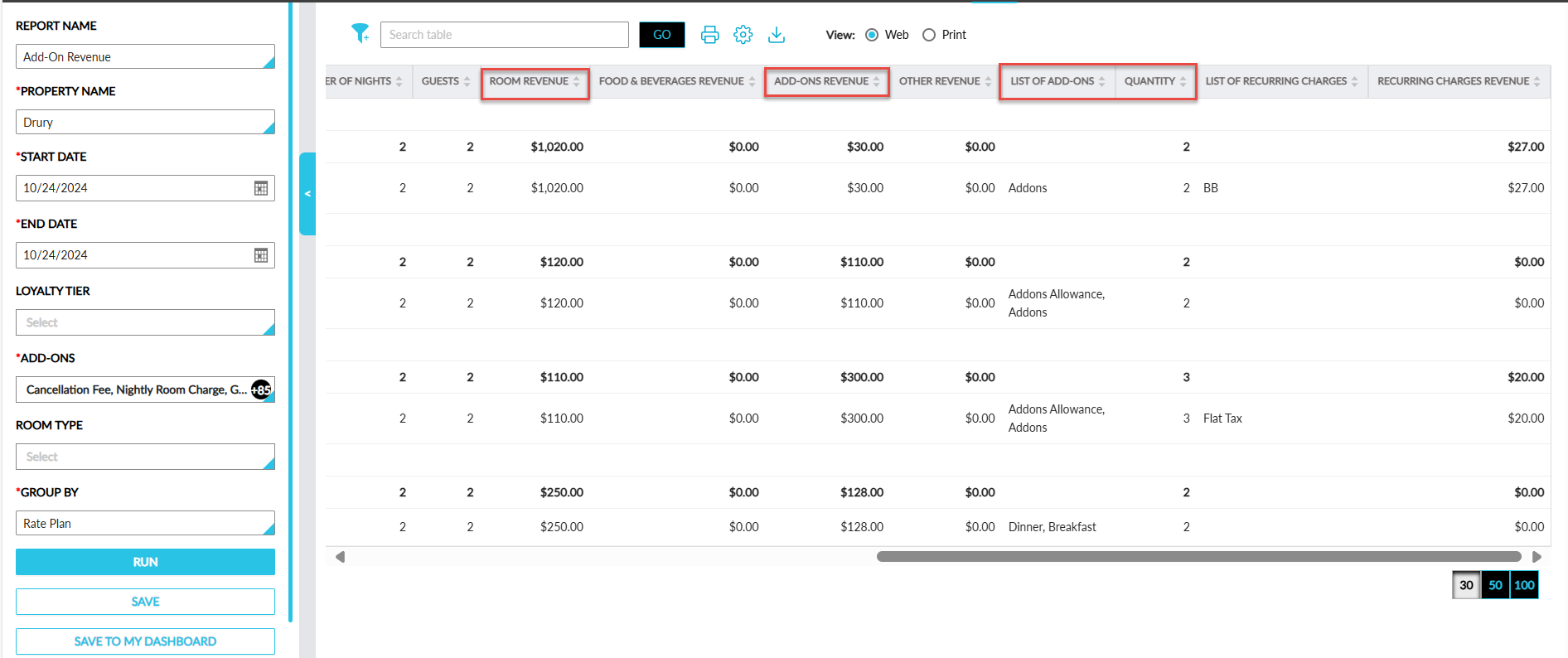The width and height of the screenshot is (1568, 658).
Task: Click right arrow of horizontal scrollbar
Action: point(1537,557)
